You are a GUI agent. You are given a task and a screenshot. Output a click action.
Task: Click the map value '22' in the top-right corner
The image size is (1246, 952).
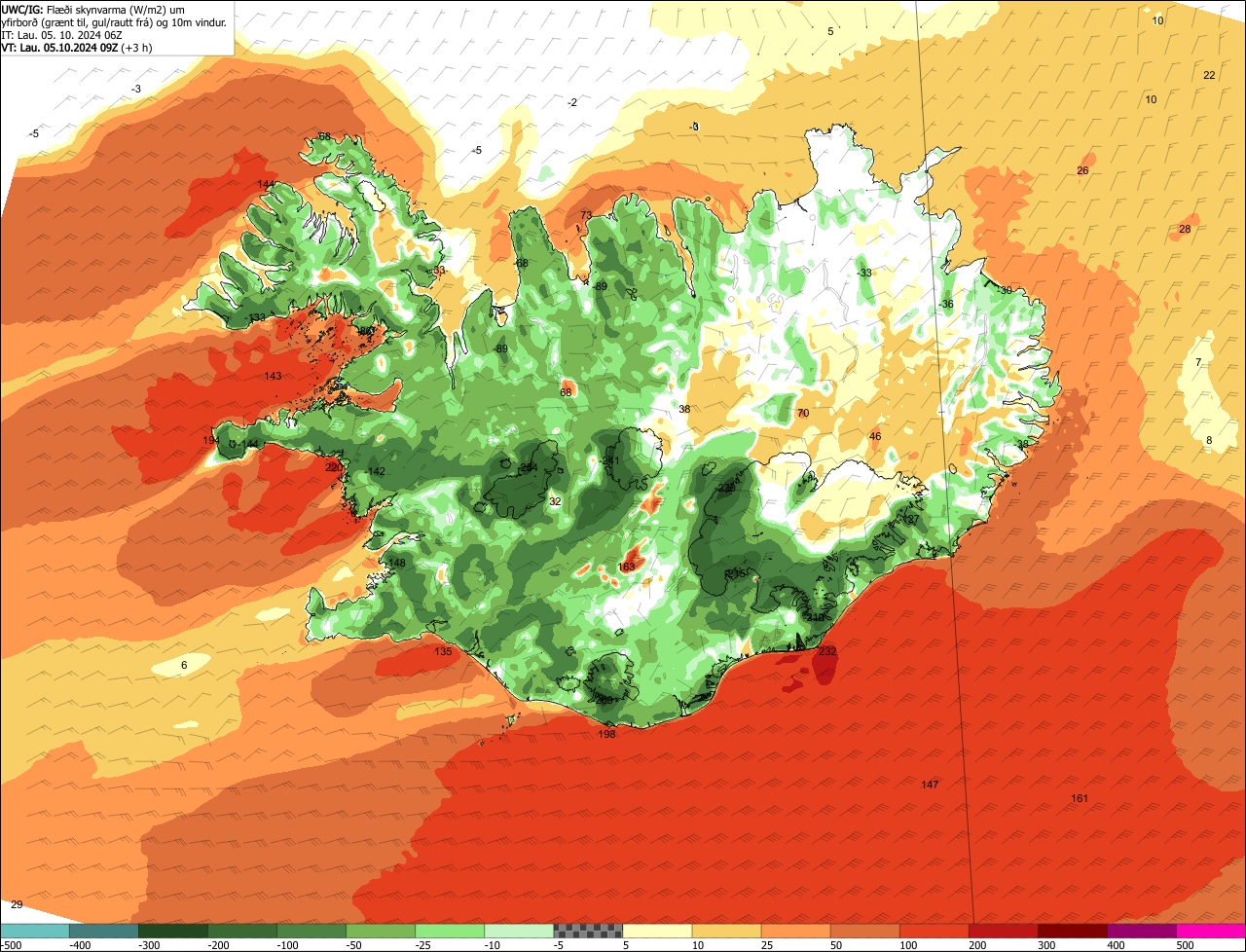click(x=1209, y=75)
